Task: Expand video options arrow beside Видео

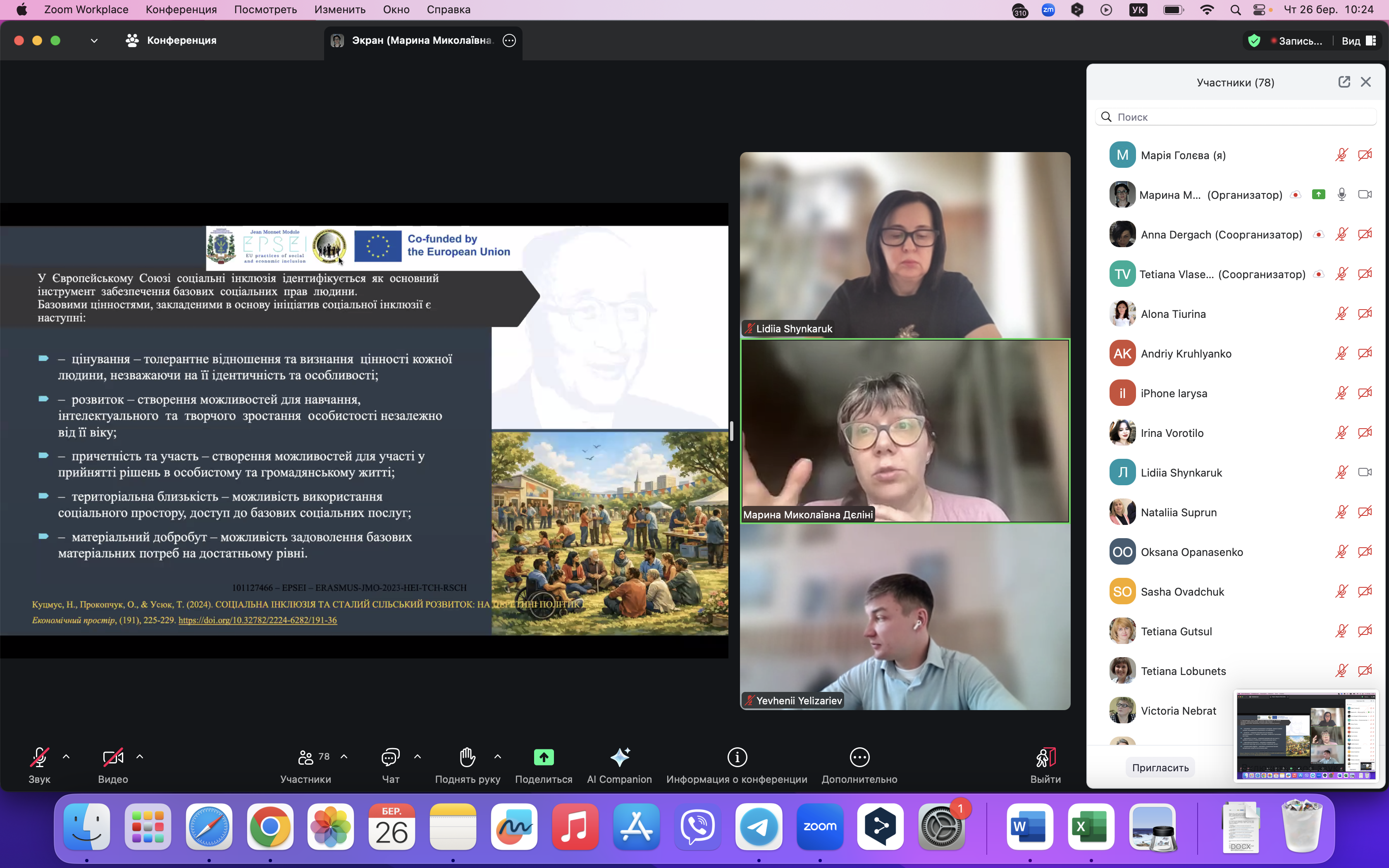Action: [x=139, y=756]
